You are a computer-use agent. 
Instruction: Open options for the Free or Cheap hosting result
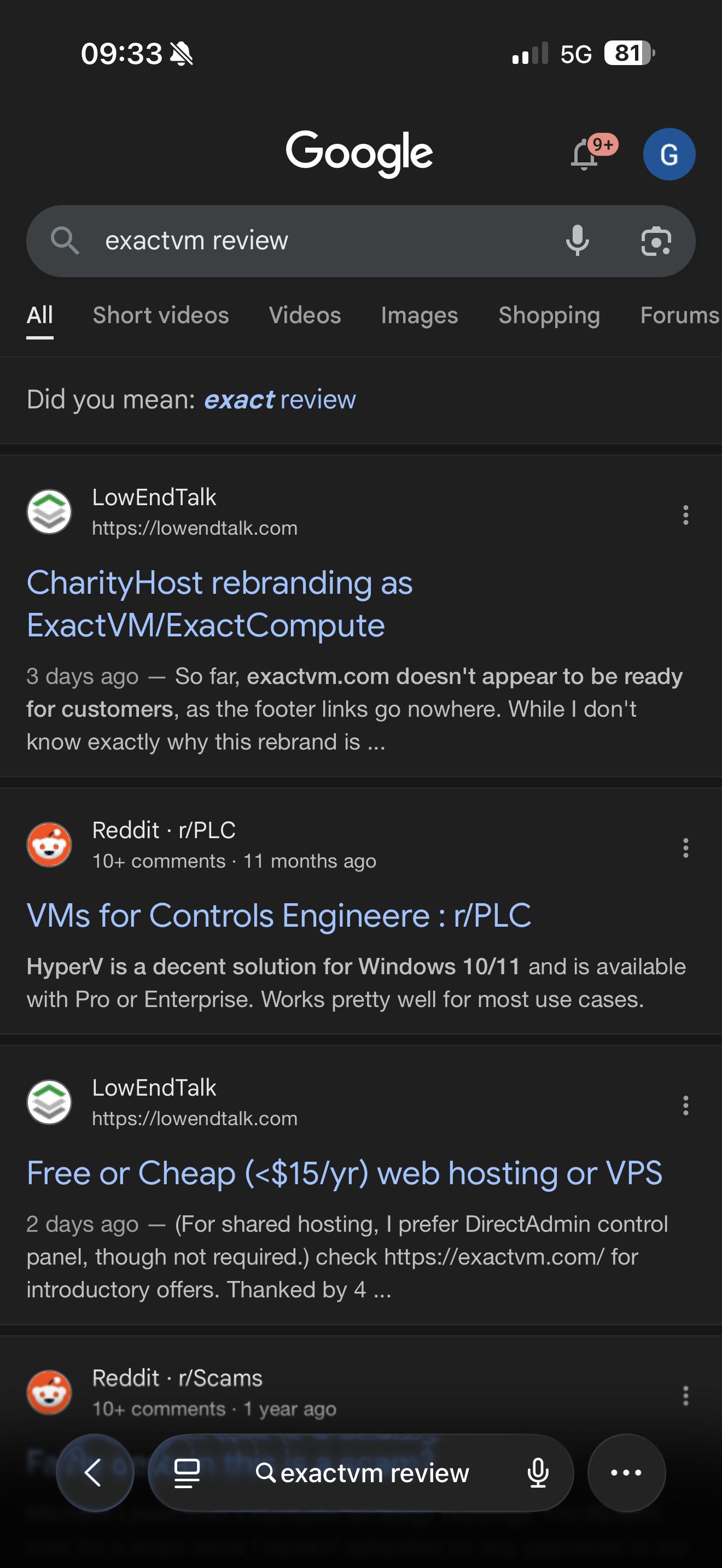(685, 1105)
